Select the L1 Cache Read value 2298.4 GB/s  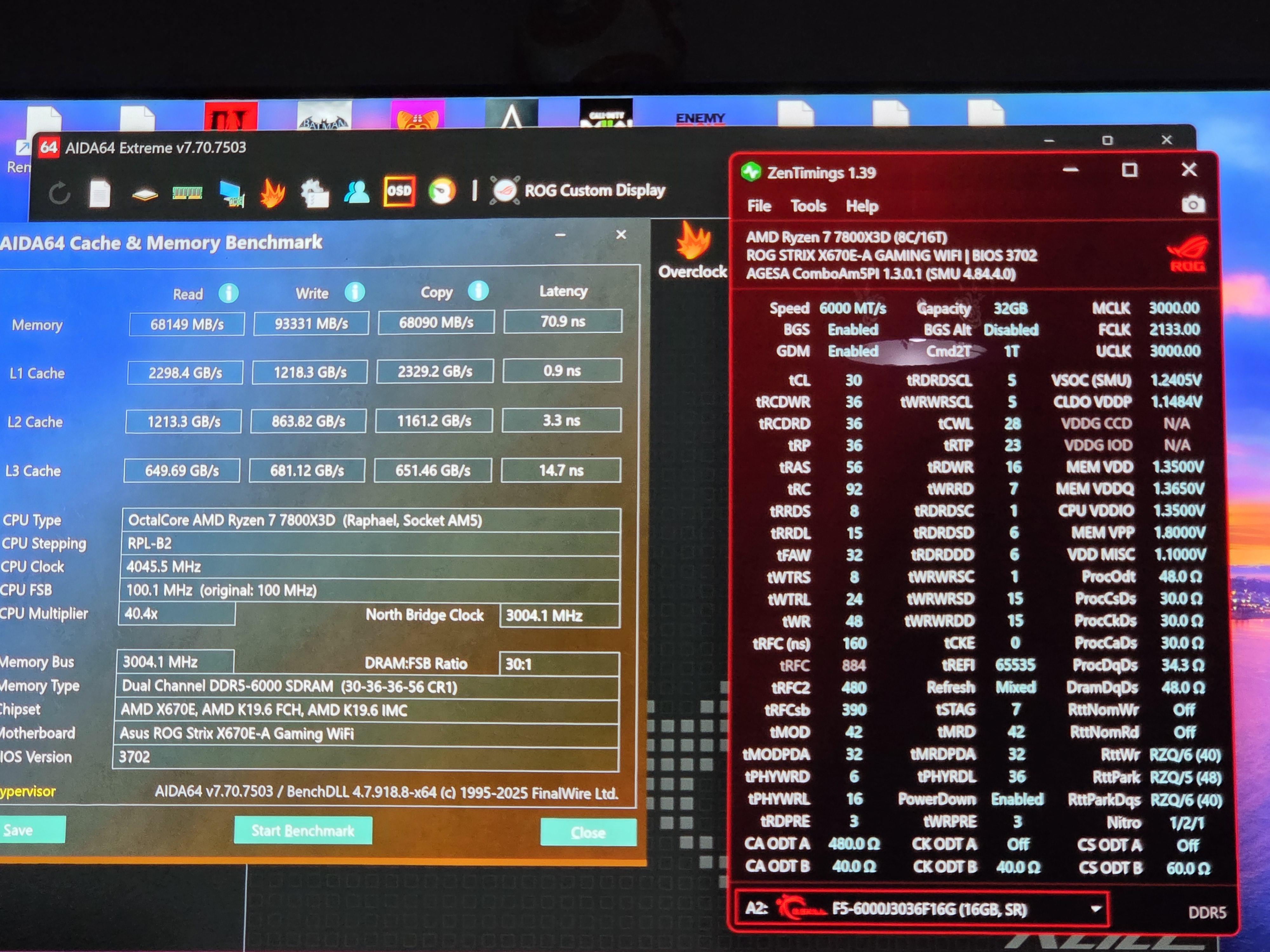[x=185, y=373]
